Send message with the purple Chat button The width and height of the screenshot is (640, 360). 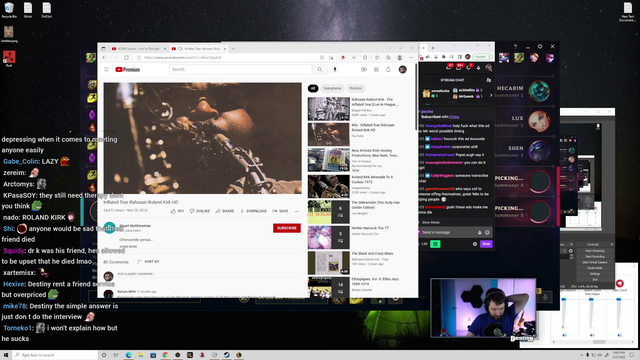(486, 244)
